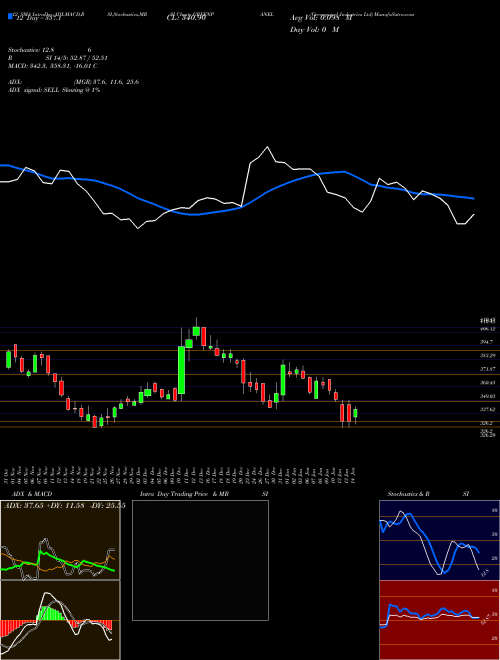Screen dimensions: 500x660
Task: Click the last green candlestick on the right
Action: click(355, 413)
